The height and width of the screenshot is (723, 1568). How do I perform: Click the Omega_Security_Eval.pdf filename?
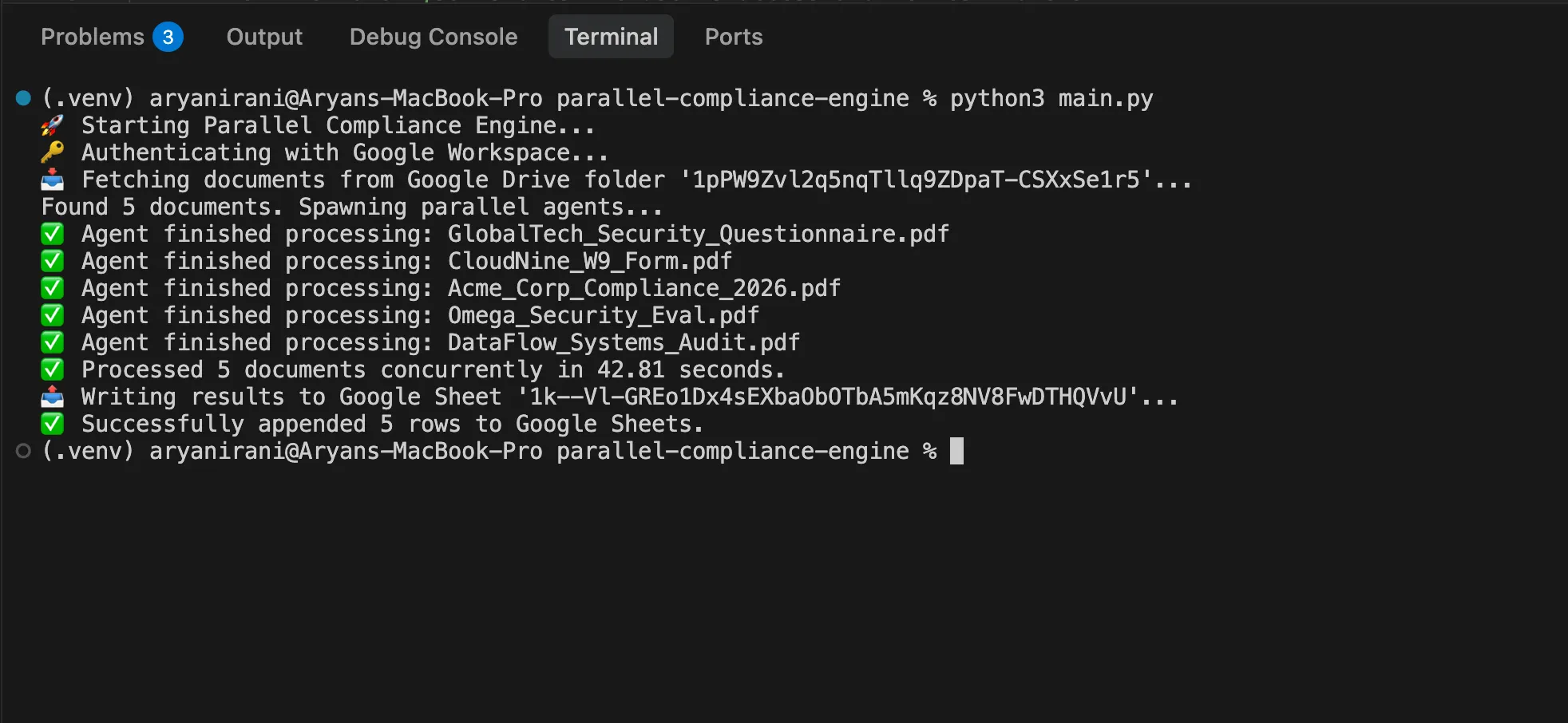coord(604,315)
